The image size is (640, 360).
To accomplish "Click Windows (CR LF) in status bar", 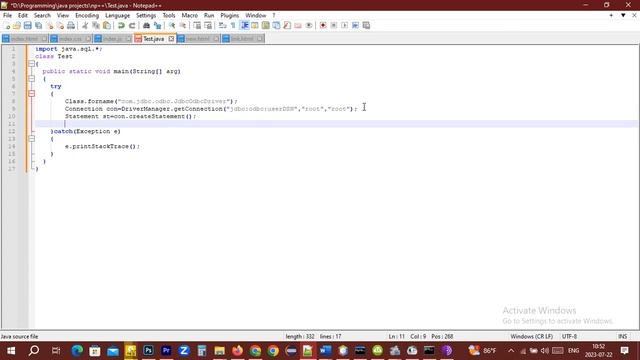I will tap(531, 336).
